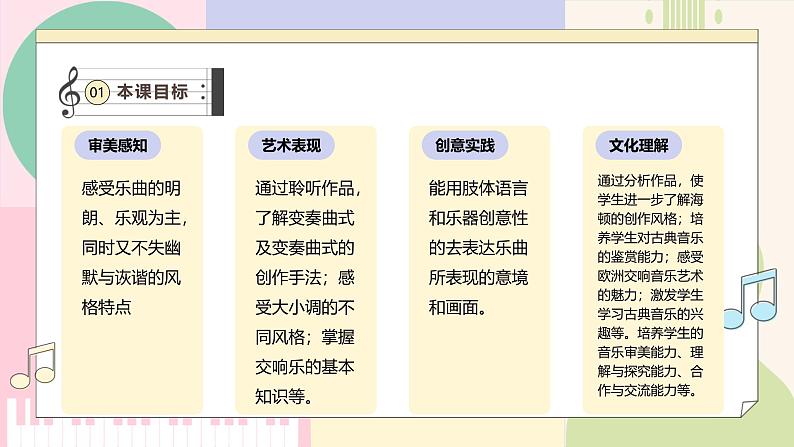Click the text line 养学生对古典音乐

click(650, 238)
